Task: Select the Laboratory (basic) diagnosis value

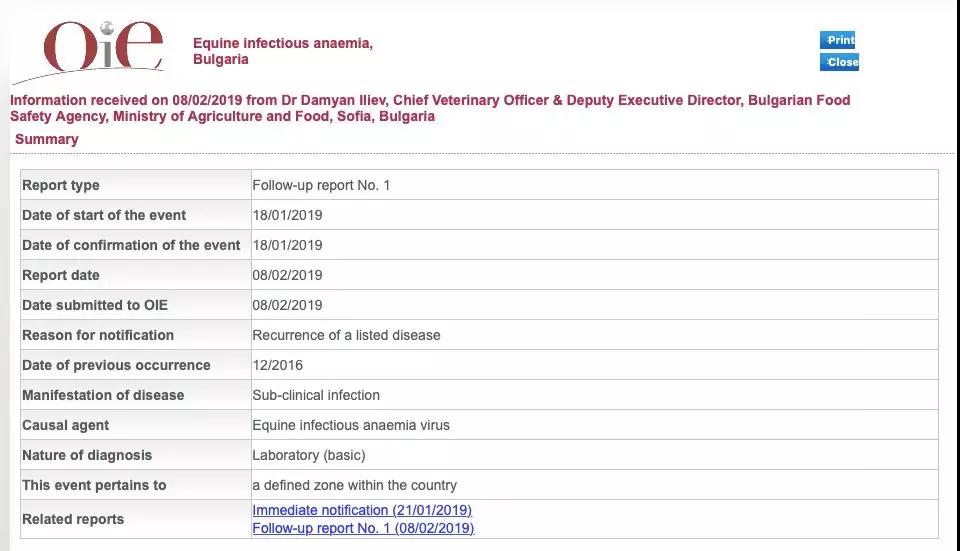Action: click(x=309, y=455)
